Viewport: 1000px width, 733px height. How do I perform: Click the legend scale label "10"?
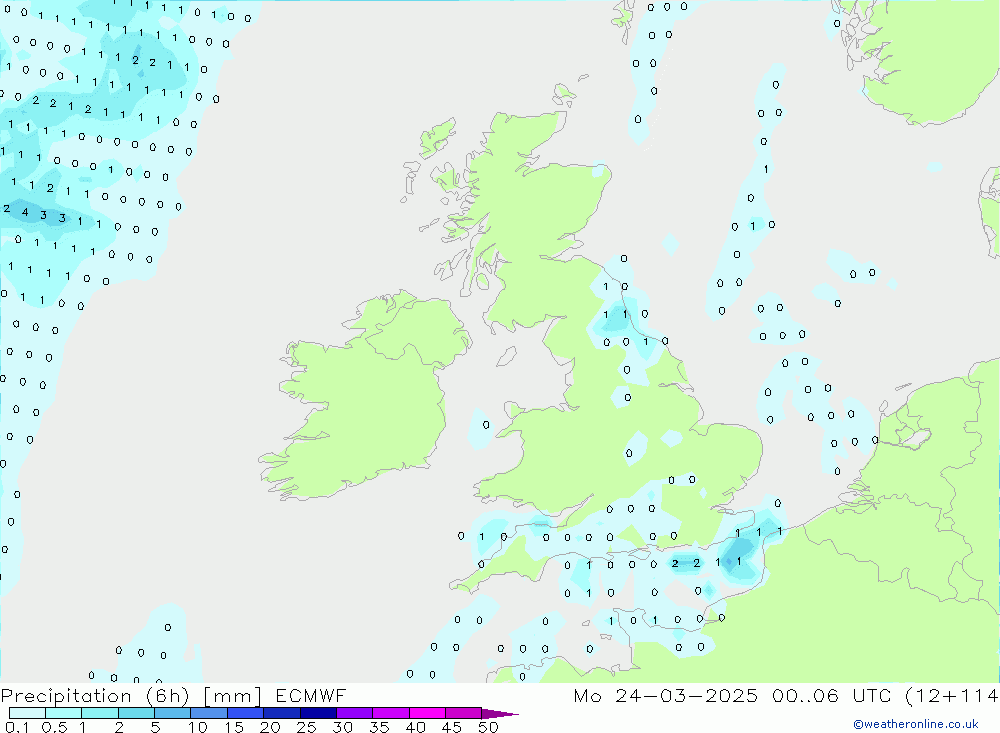point(198,727)
